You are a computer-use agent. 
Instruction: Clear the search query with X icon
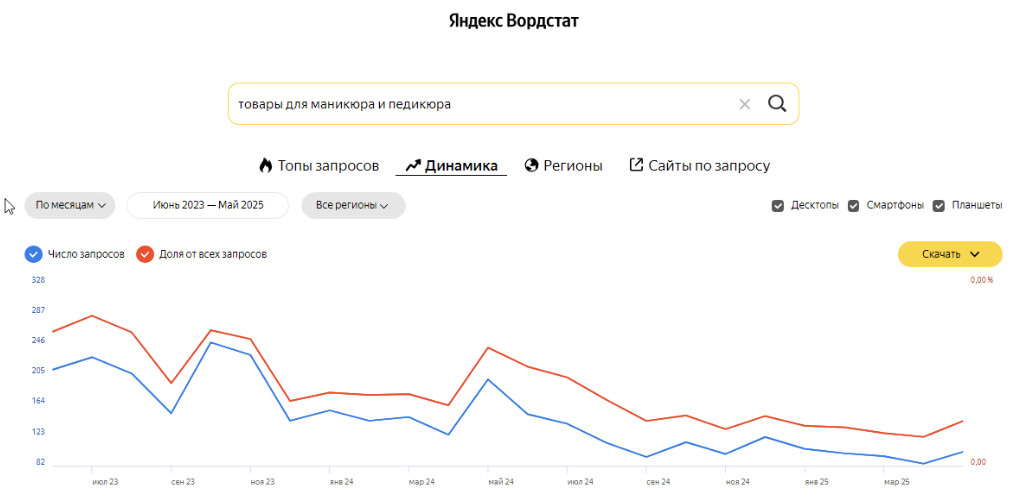(x=744, y=104)
